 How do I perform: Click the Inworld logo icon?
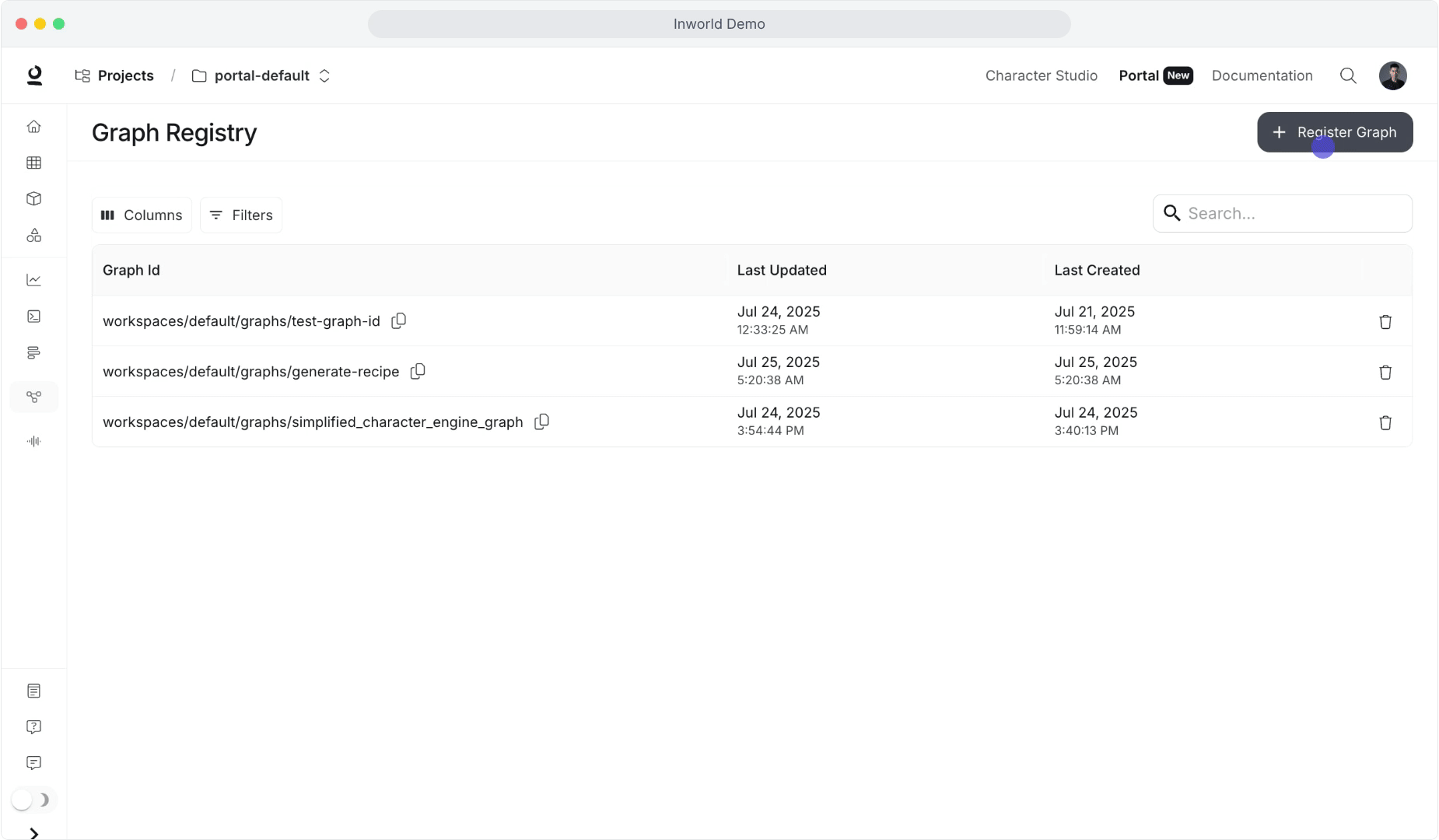pos(34,75)
